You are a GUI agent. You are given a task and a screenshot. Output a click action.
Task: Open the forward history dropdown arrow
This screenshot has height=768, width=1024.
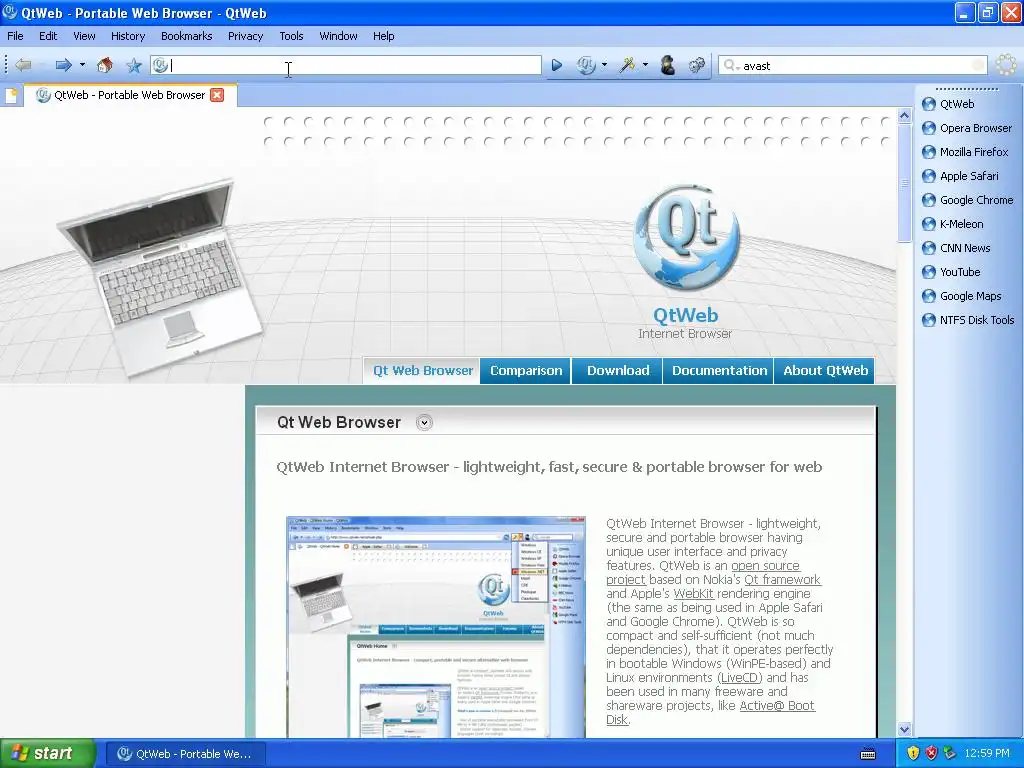coord(82,65)
